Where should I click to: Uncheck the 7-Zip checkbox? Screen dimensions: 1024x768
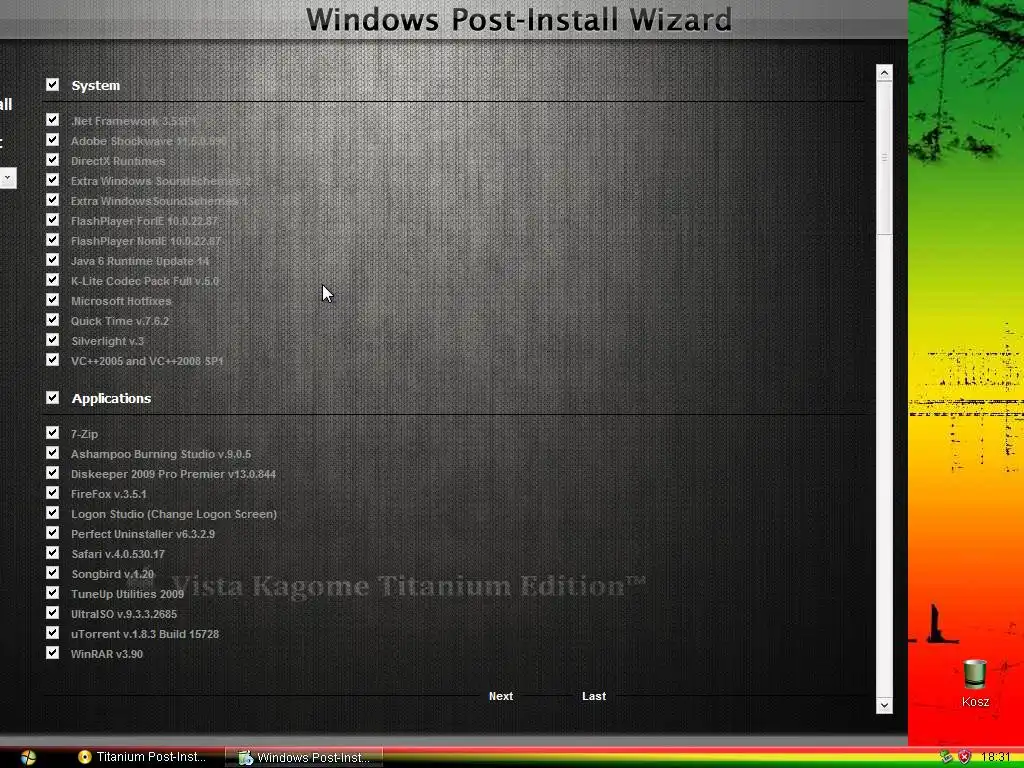(52, 433)
